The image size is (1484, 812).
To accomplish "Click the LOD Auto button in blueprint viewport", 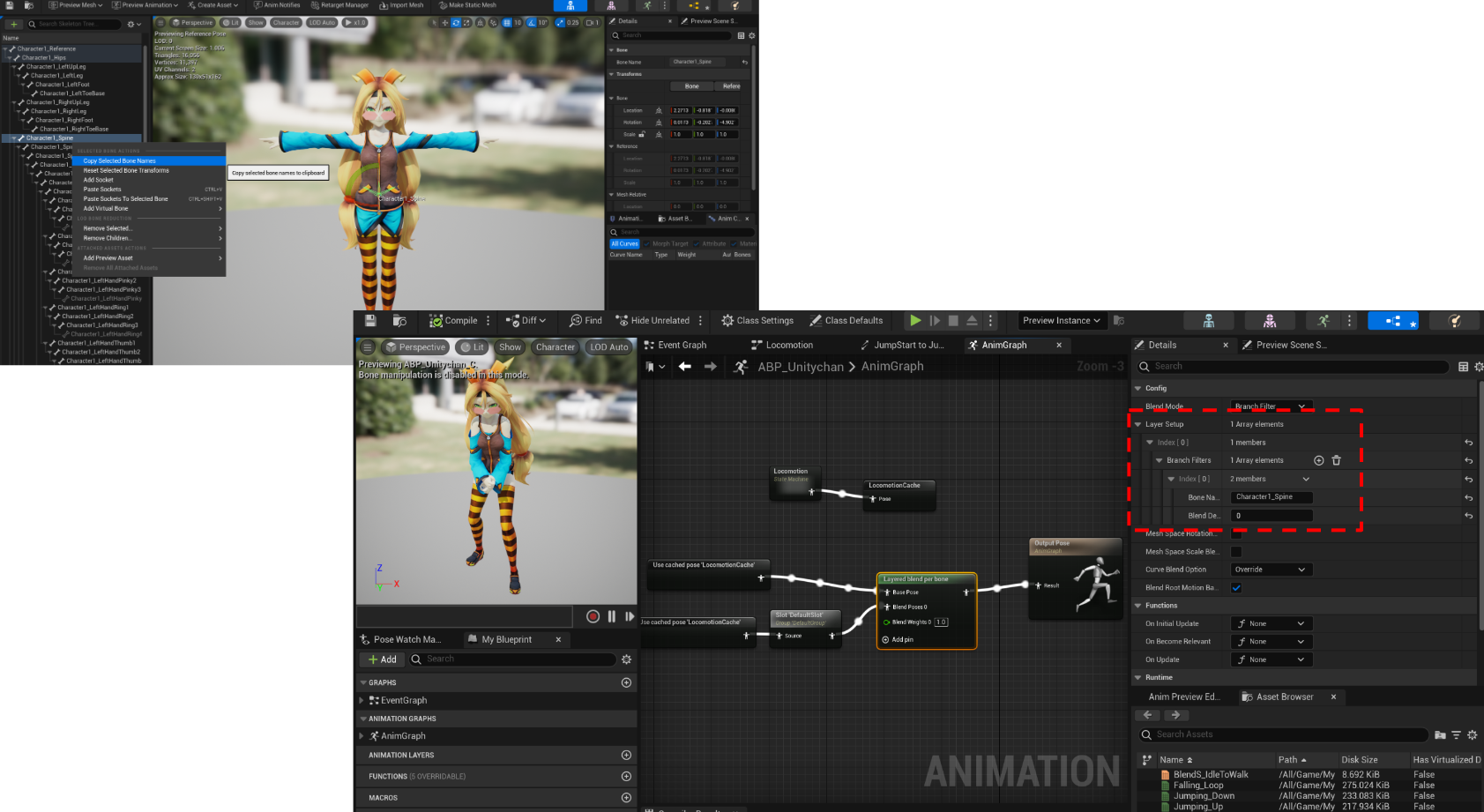I will pos(608,347).
